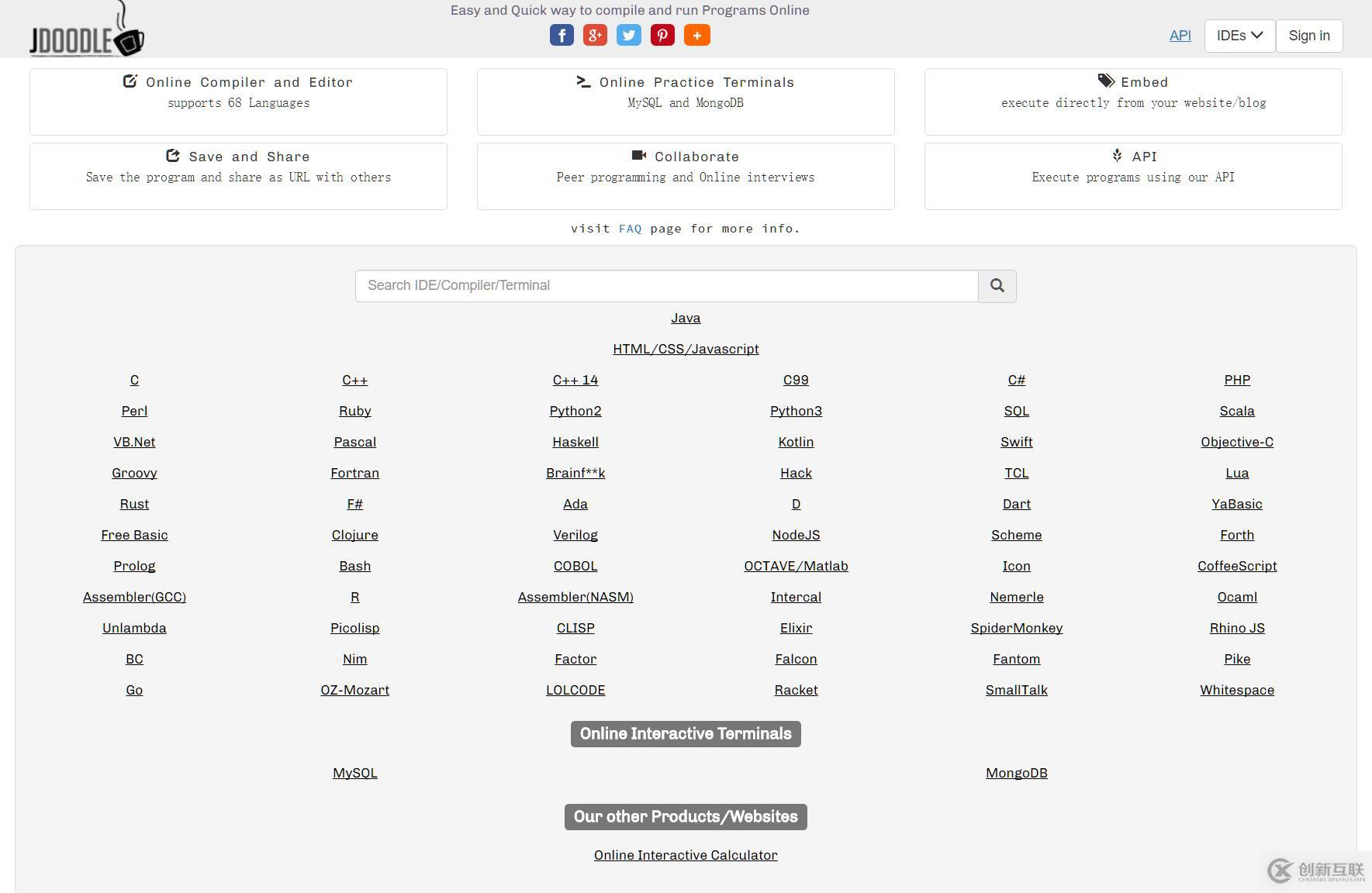Open the Elixir compiler link
1372x893 pixels.
tap(796, 628)
